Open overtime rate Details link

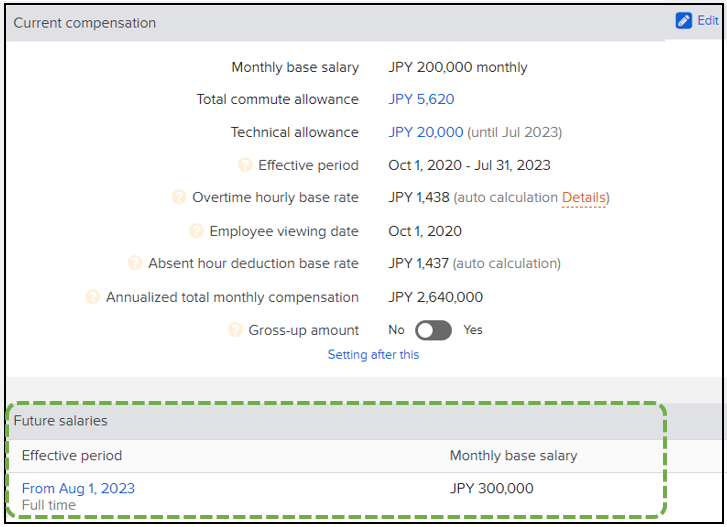583,198
